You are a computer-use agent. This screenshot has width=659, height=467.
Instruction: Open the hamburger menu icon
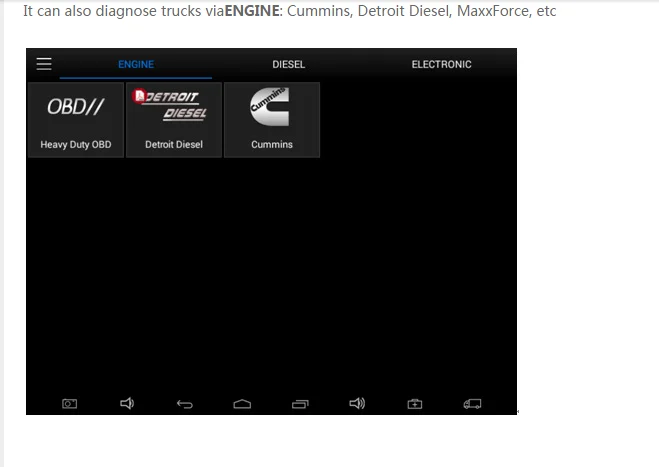point(44,64)
